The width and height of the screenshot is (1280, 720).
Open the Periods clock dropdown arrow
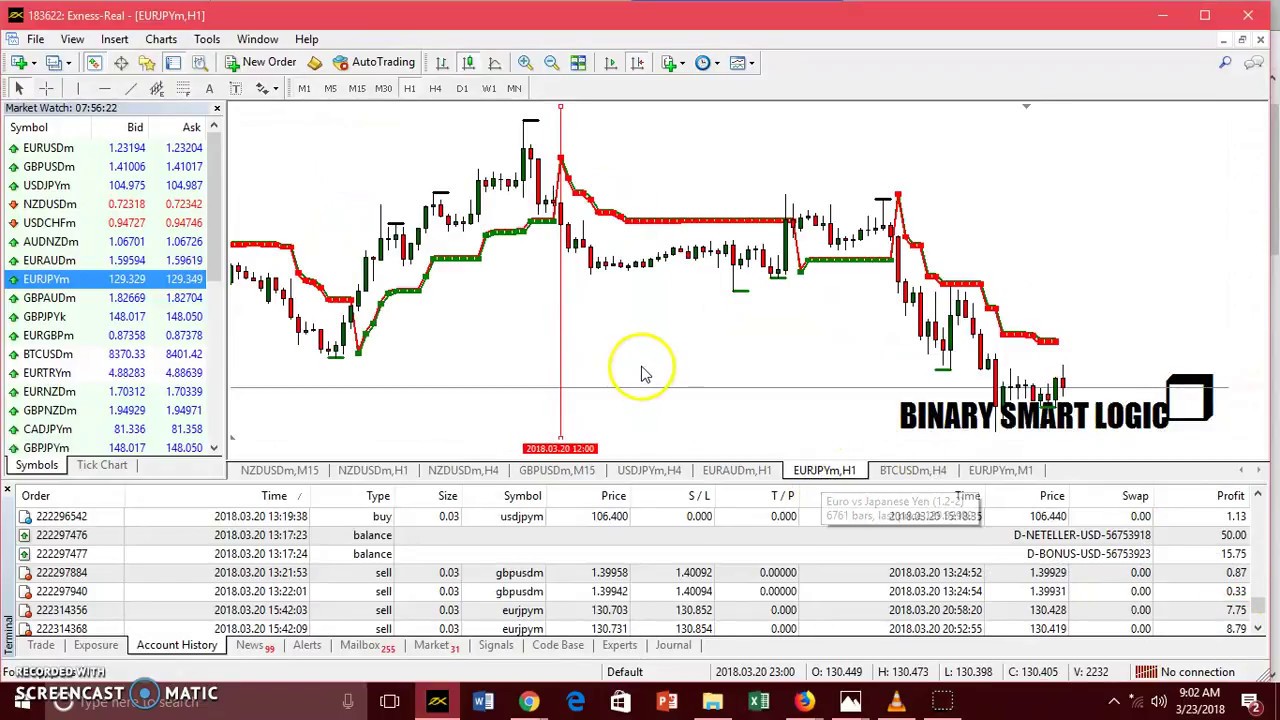pos(716,63)
